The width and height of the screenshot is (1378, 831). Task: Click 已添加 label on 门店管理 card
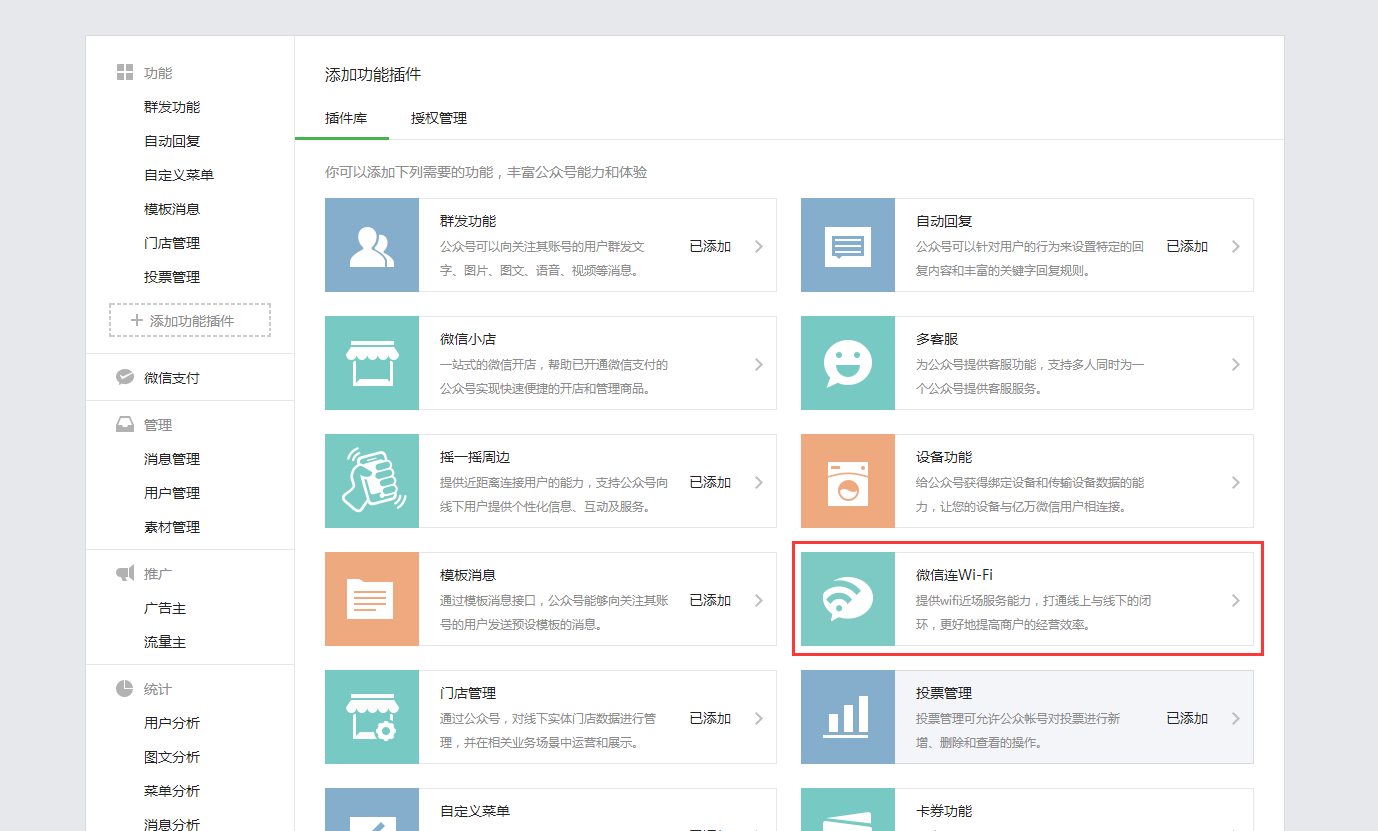710,718
